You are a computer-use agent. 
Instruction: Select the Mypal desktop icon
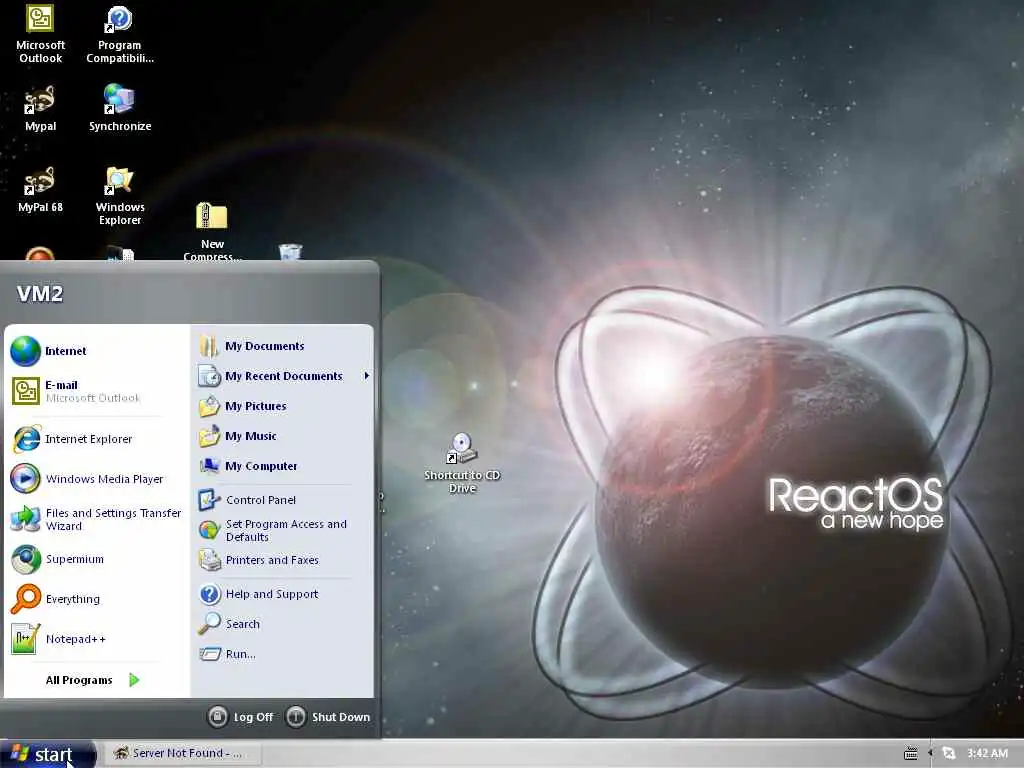pyautogui.click(x=40, y=108)
